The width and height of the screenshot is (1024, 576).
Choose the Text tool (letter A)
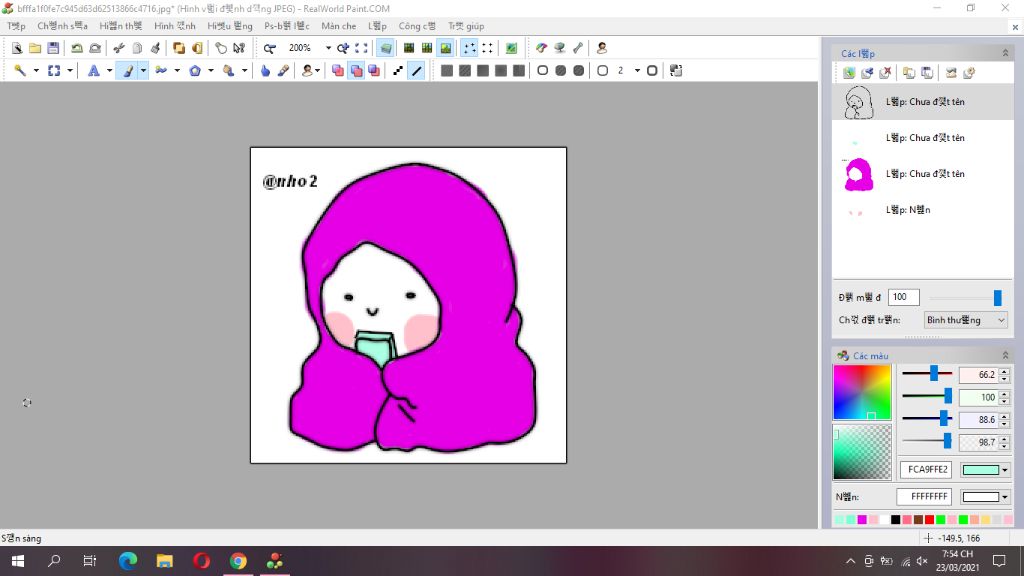[93, 71]
